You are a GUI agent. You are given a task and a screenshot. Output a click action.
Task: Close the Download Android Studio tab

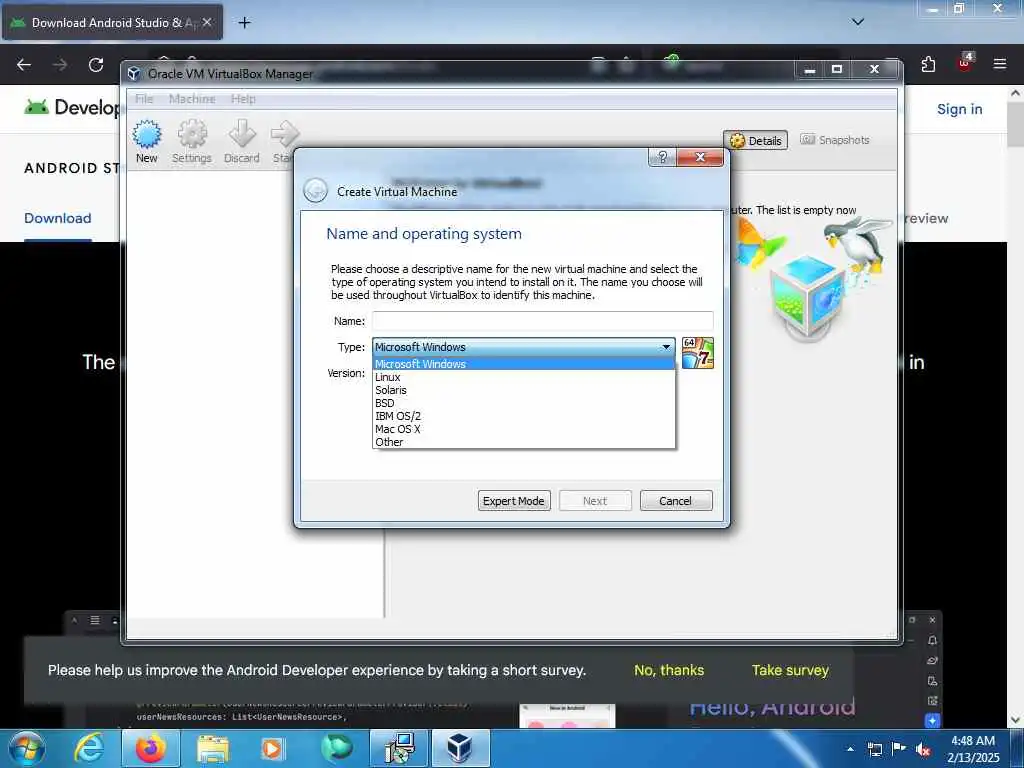click(207, 22)
